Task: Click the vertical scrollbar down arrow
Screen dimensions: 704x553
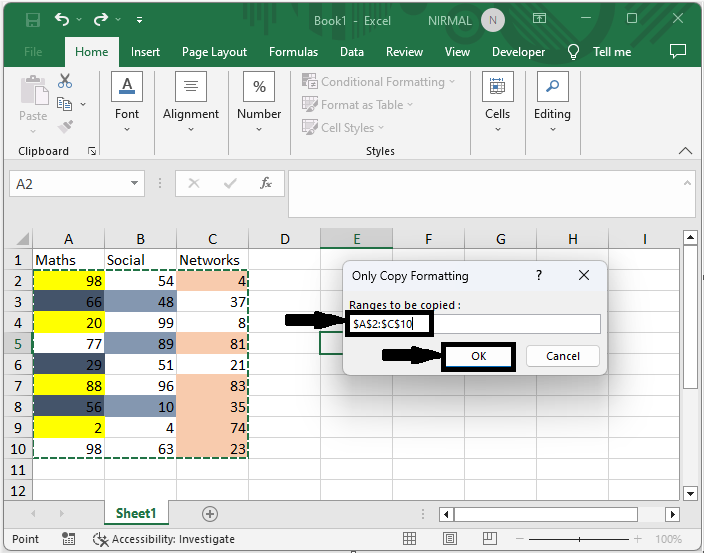Action: pos(690,494)
